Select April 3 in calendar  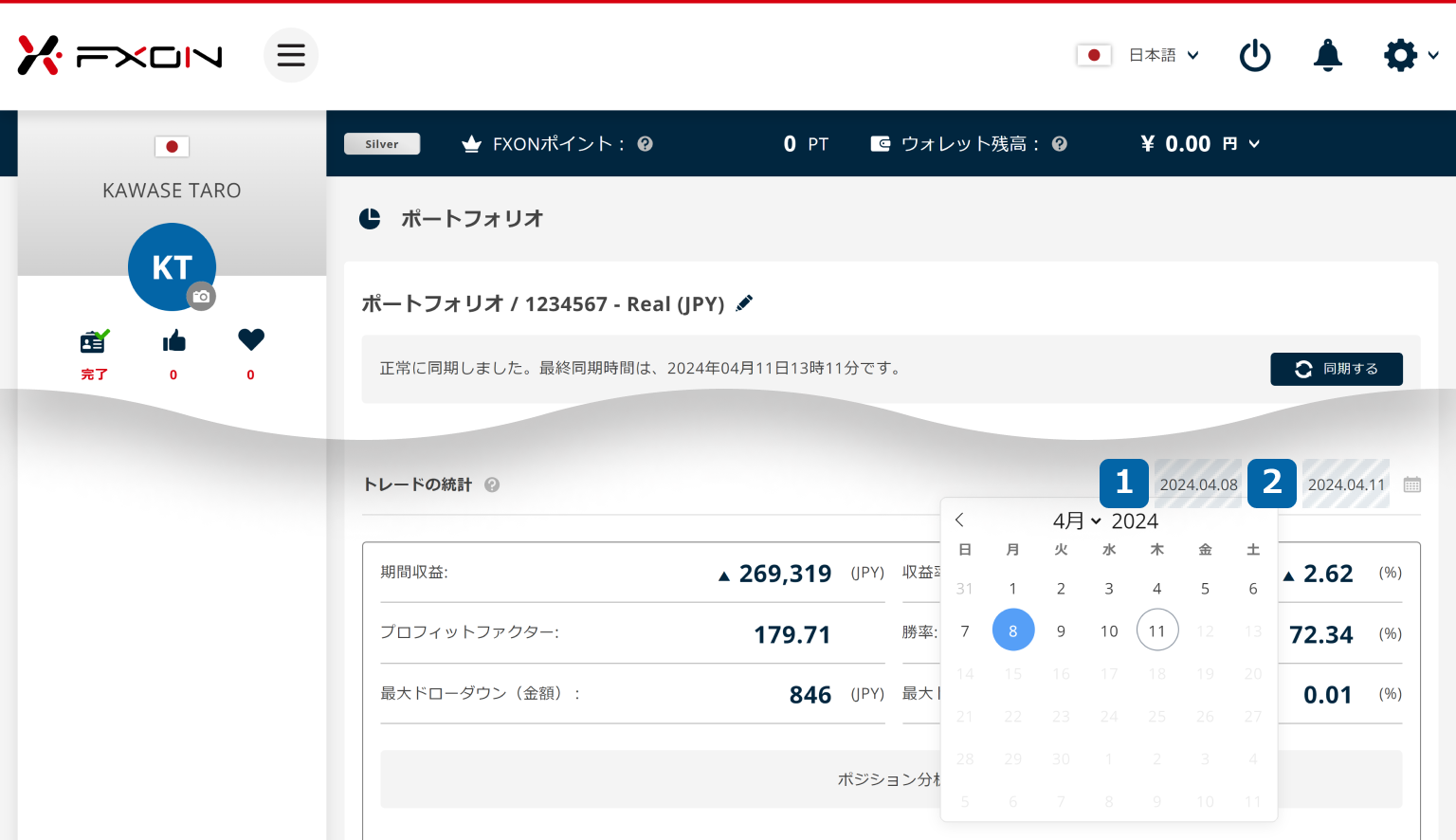(1109, 589)
